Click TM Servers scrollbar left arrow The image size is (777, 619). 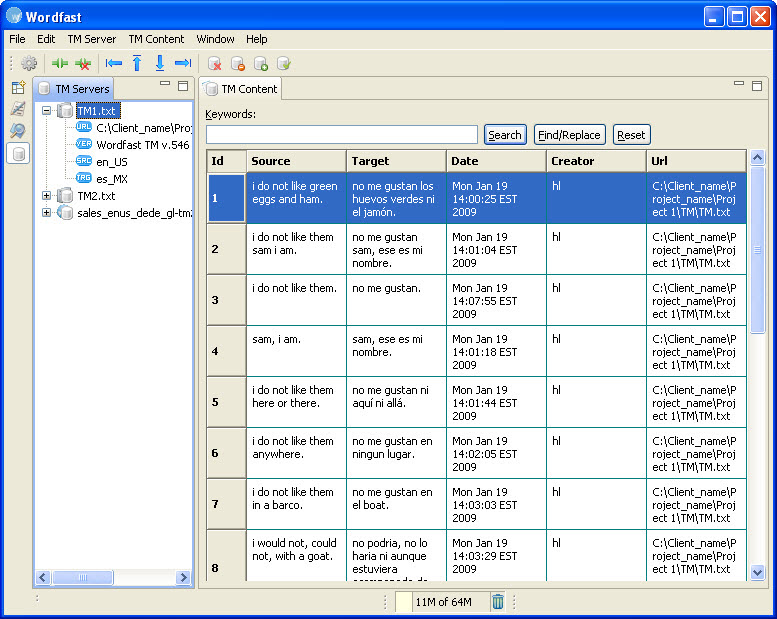point(42,577)
